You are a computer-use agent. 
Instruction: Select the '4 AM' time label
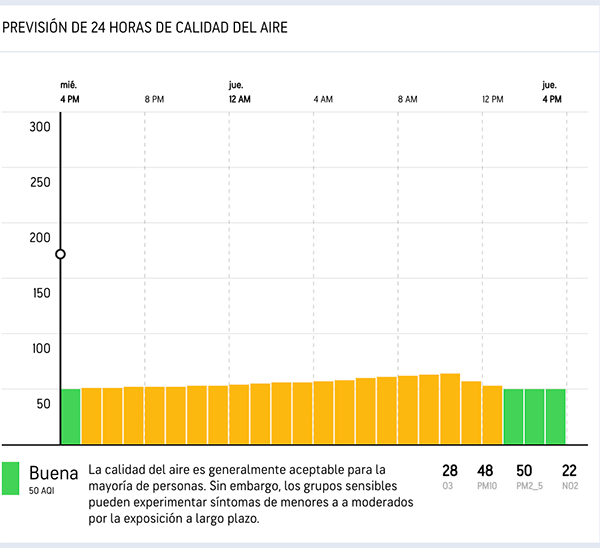(x=323, y=100)
